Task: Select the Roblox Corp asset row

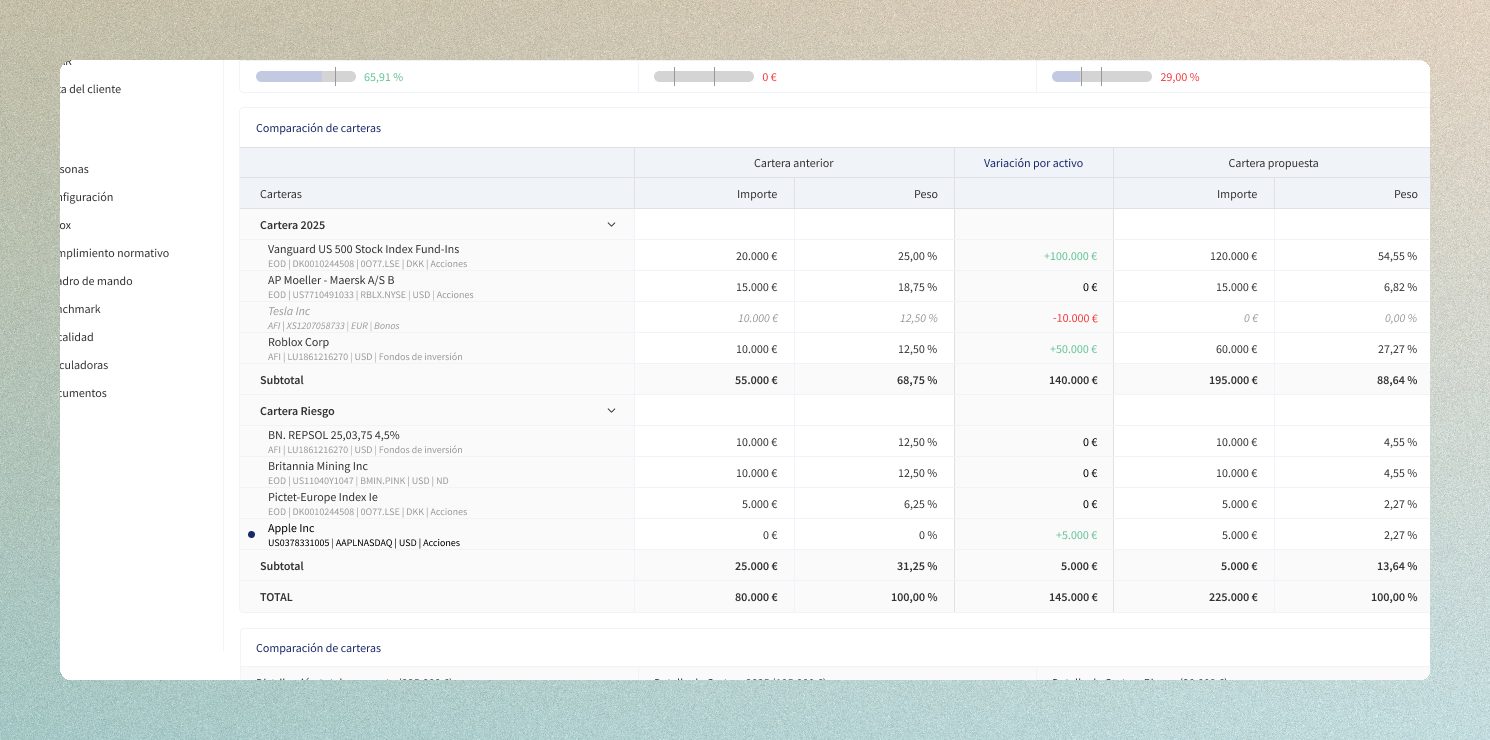Action: [x=298, y=342]
